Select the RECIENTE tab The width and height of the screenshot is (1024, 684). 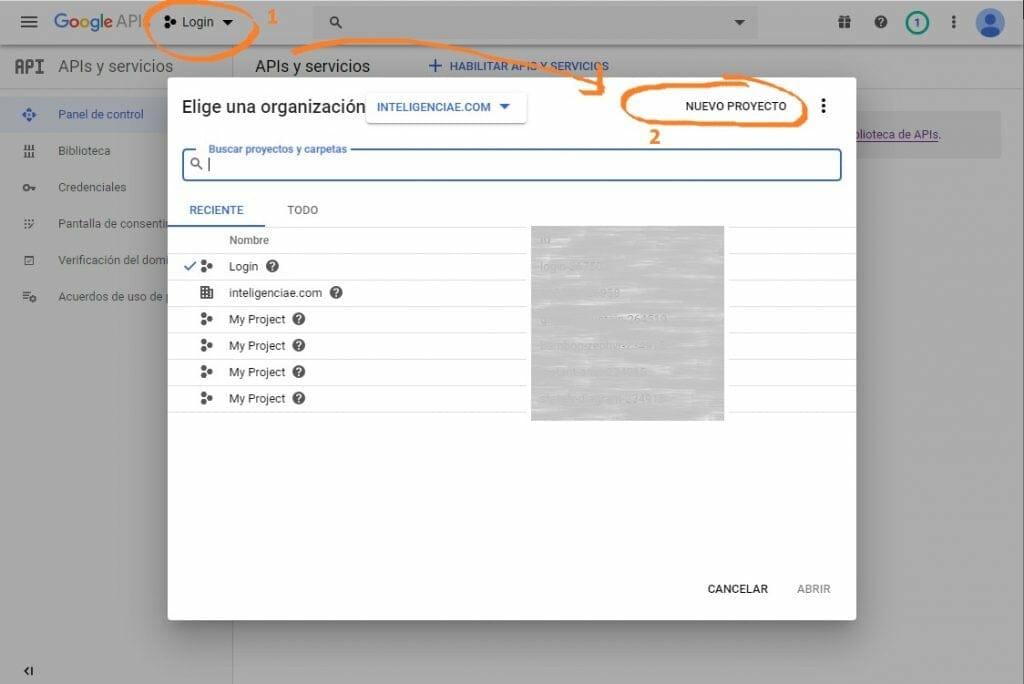(216, 210)
